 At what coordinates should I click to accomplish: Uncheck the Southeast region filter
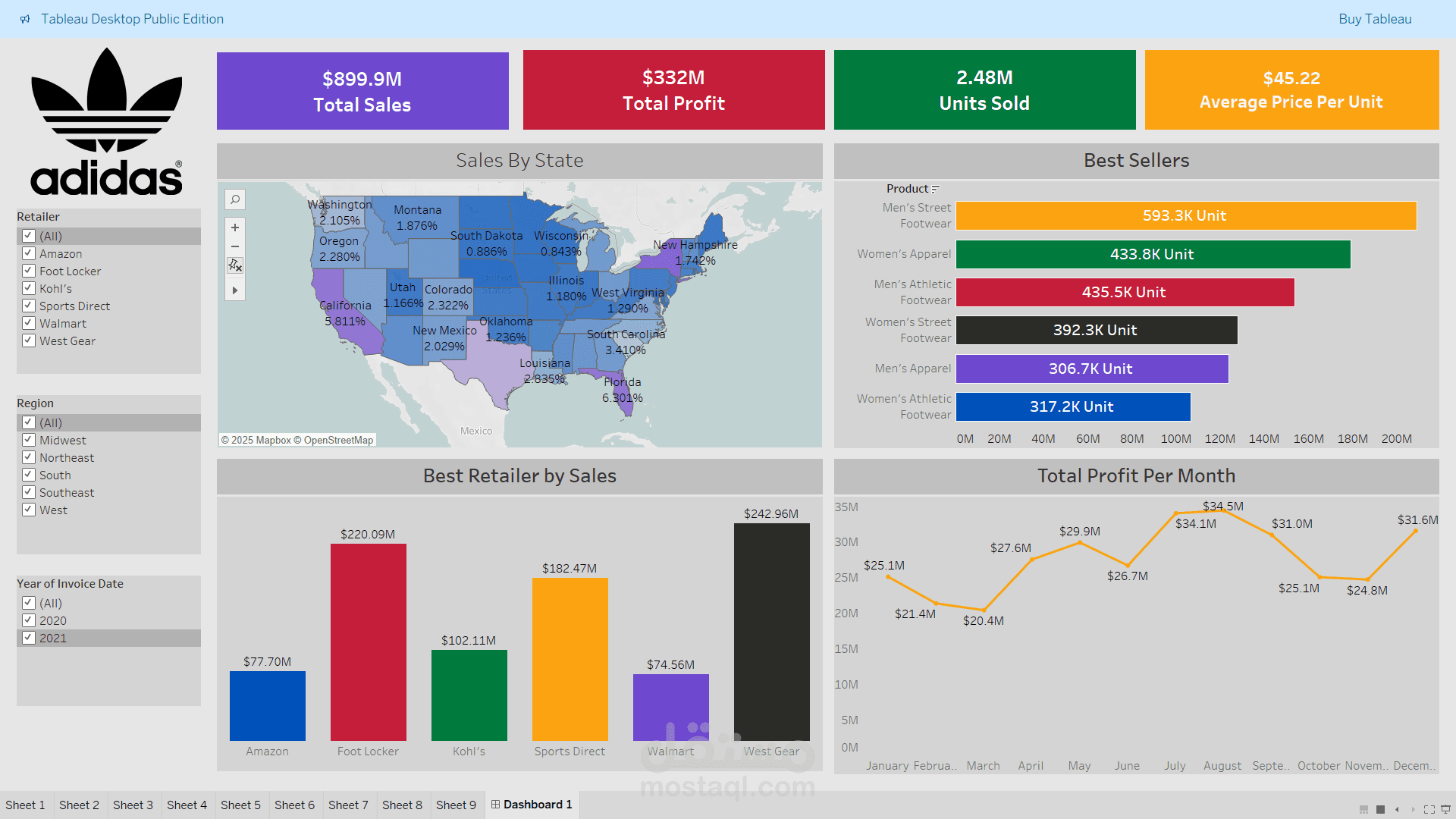(x=28, y=492)
